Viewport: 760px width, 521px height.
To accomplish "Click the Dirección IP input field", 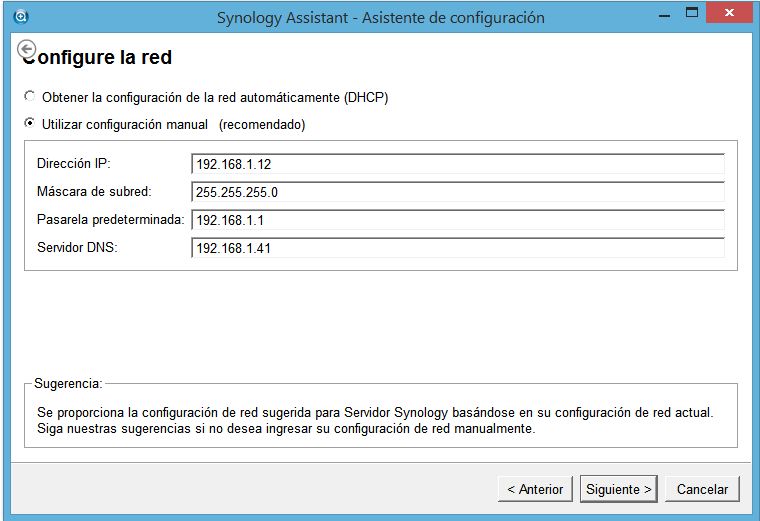I will click(x=458, y=164).
